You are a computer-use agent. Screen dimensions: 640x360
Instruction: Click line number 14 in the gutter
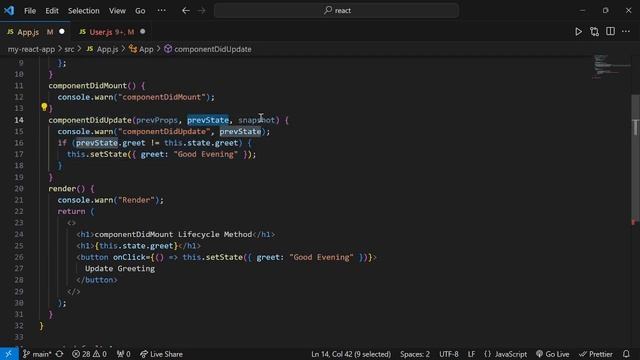pos(19,120)
